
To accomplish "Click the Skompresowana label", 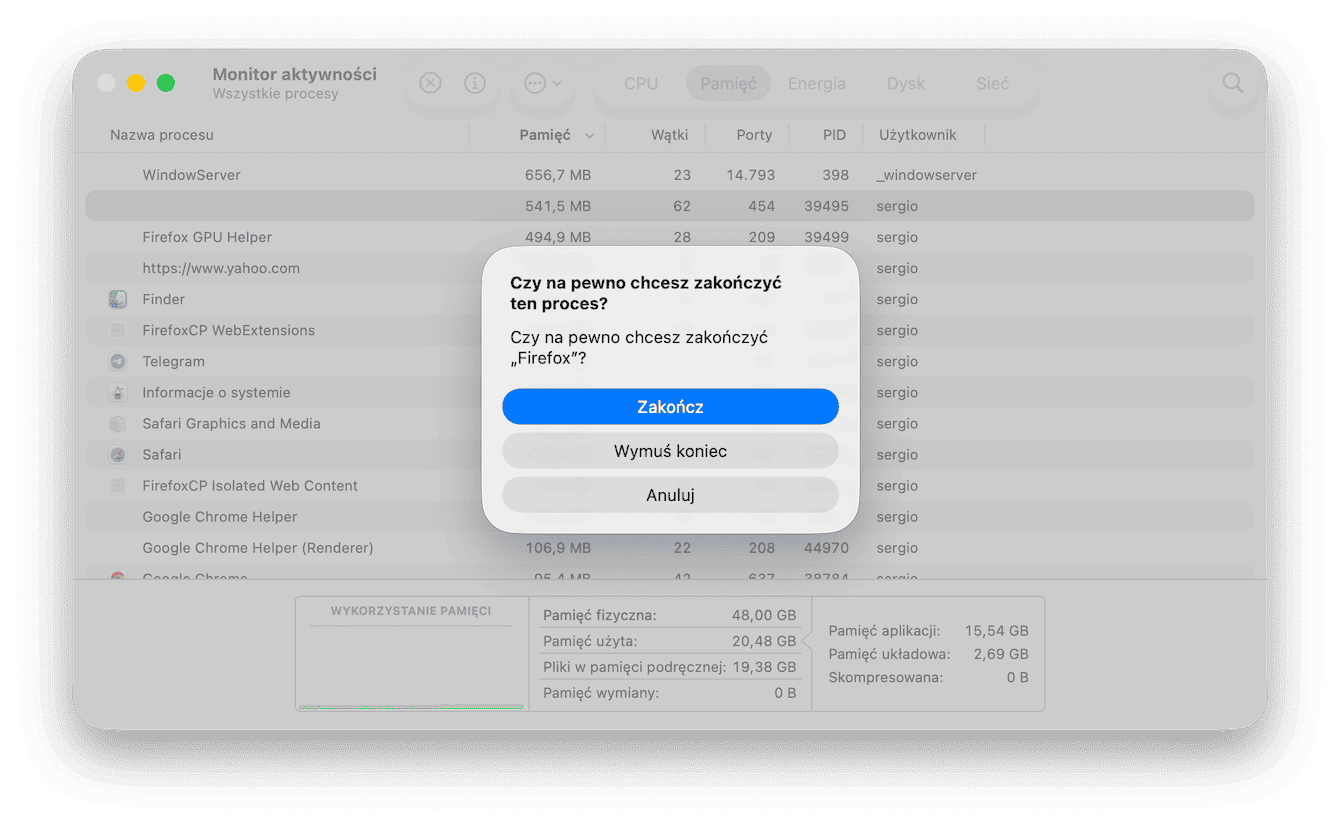I will [x=885, y=677].
